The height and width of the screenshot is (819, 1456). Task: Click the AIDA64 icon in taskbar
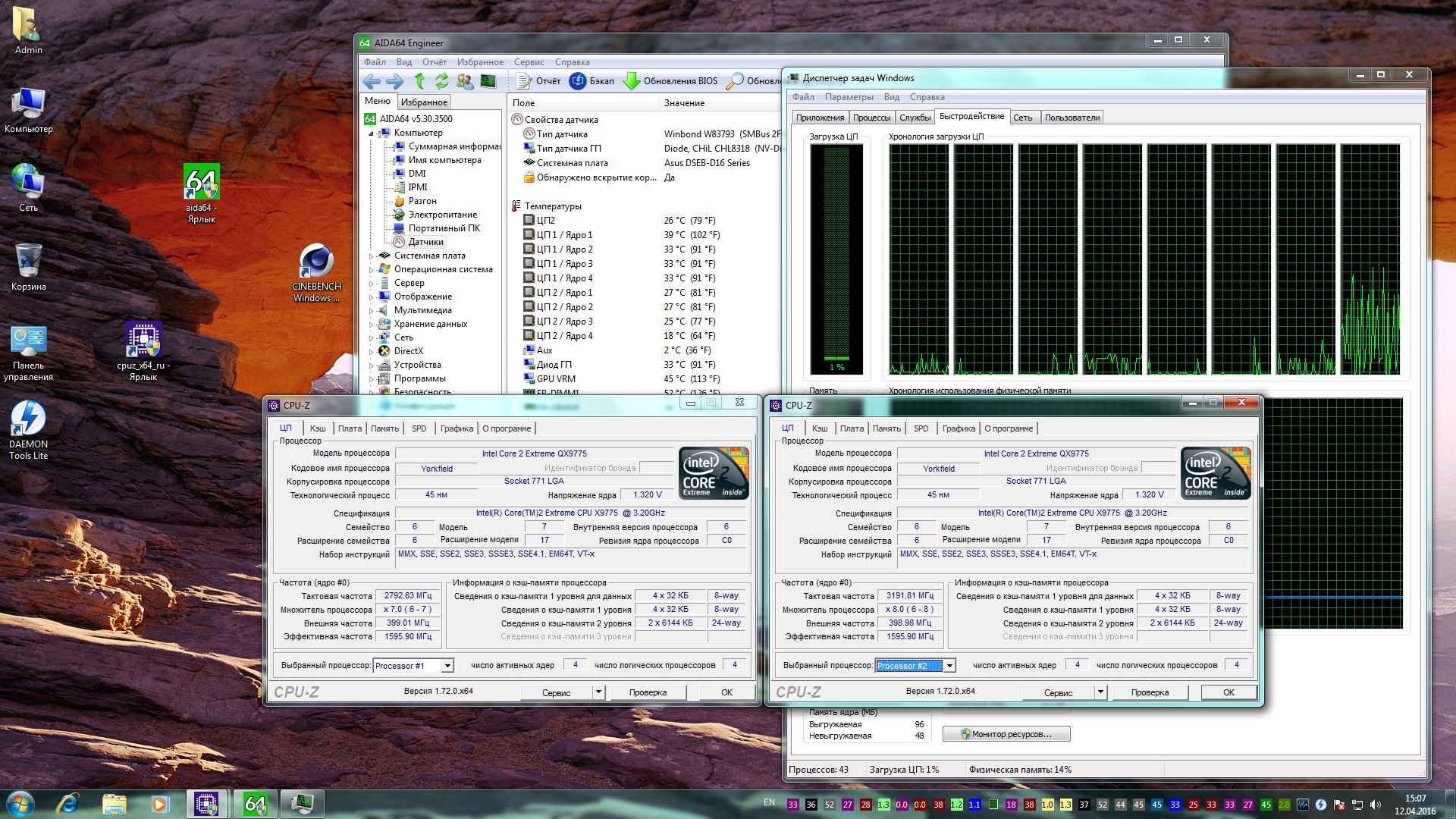pos(255,803)
